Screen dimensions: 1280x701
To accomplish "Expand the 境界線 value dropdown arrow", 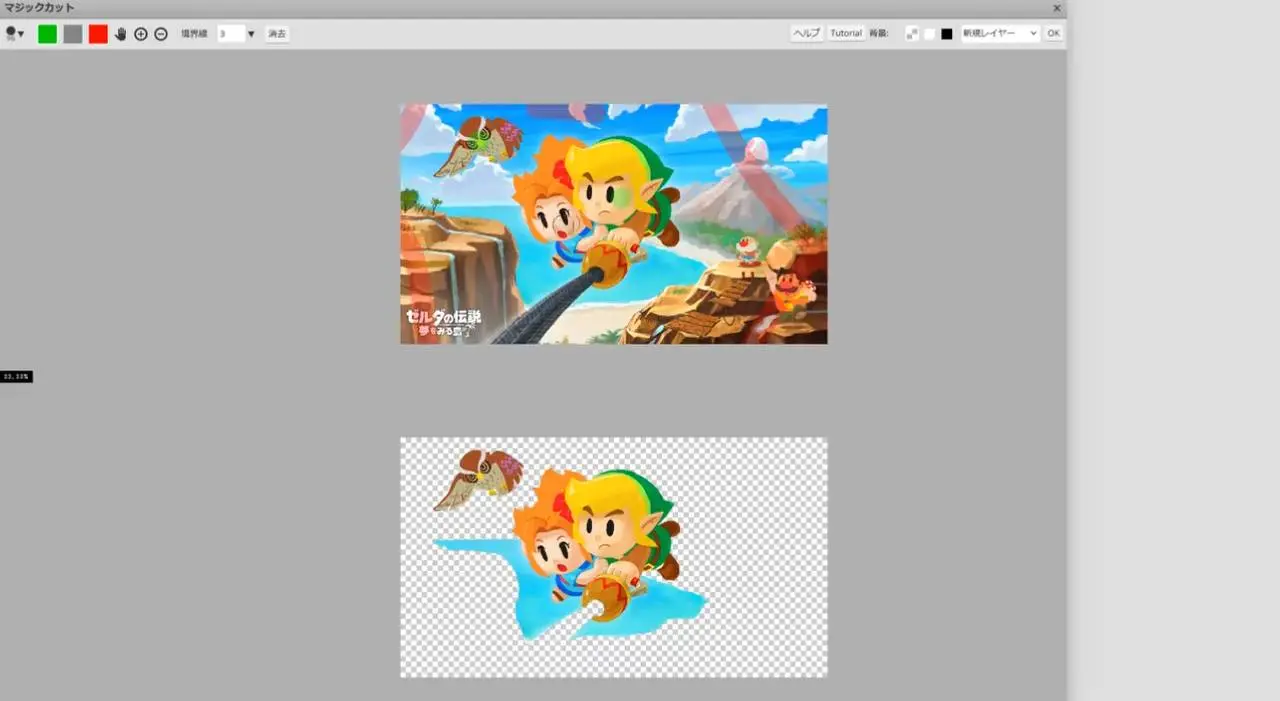I will pos(251,34).
